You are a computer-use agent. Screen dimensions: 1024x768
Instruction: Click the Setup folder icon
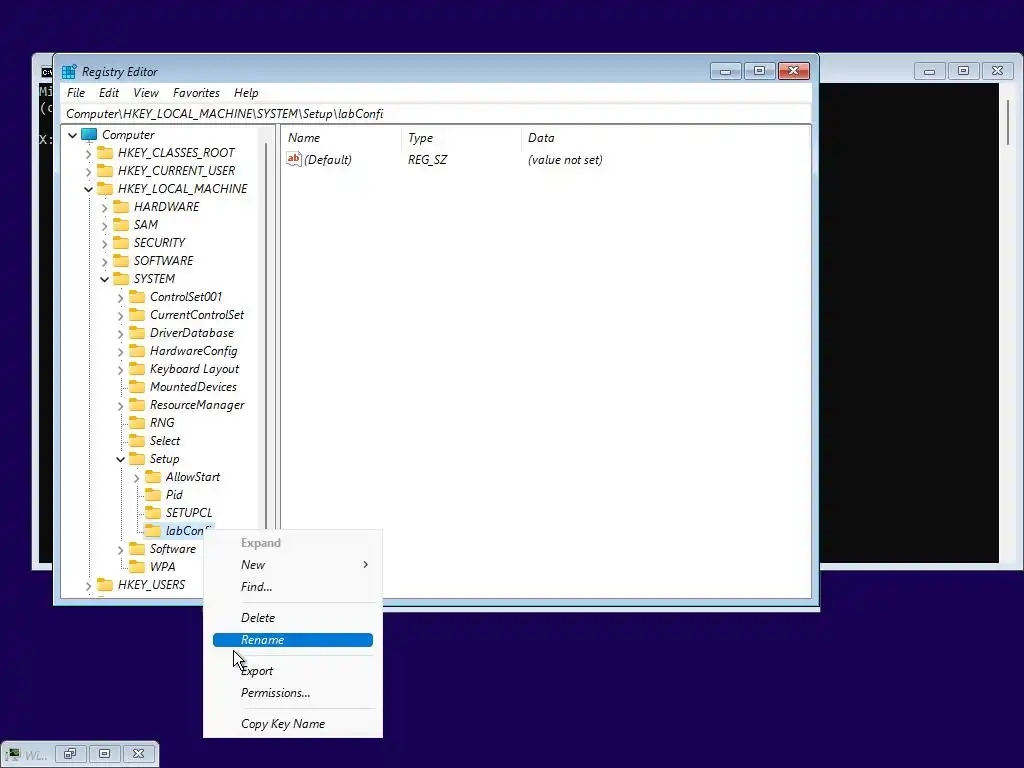click(137, 459)
